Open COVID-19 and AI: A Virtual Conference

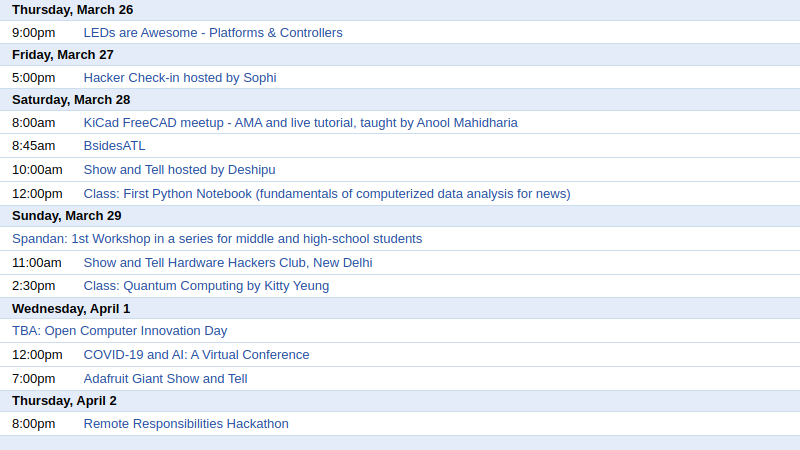[x=196, y=355]
